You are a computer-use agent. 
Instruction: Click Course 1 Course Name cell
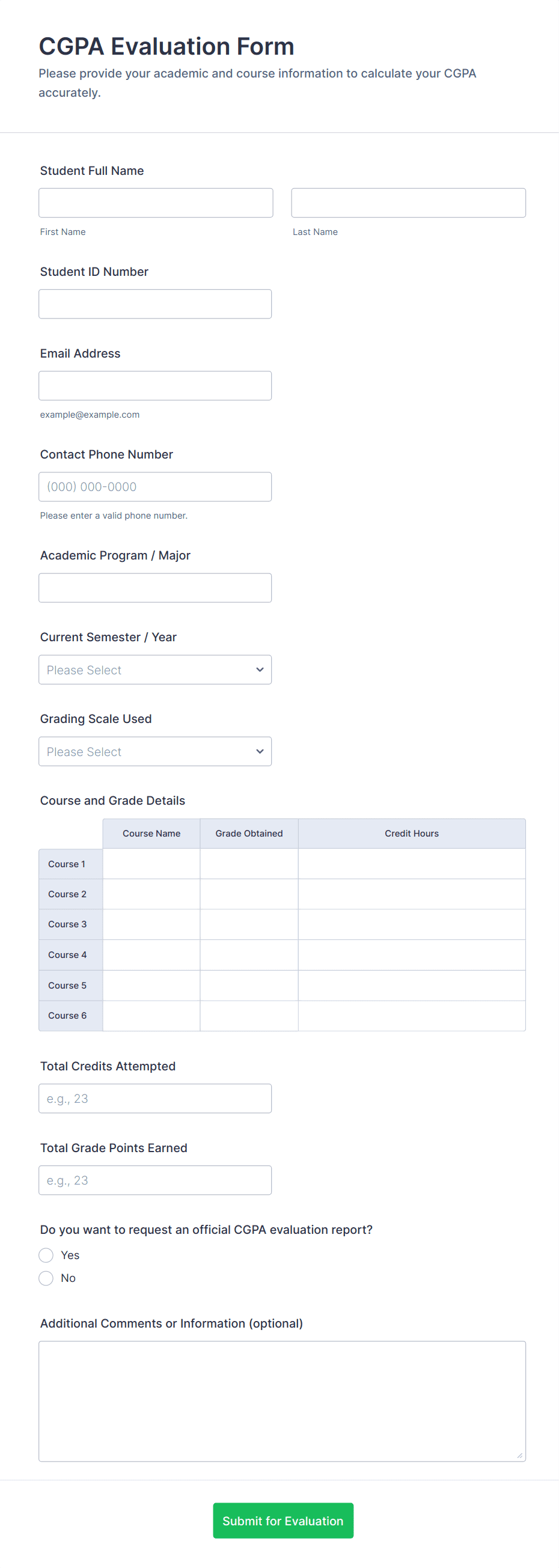151,864
